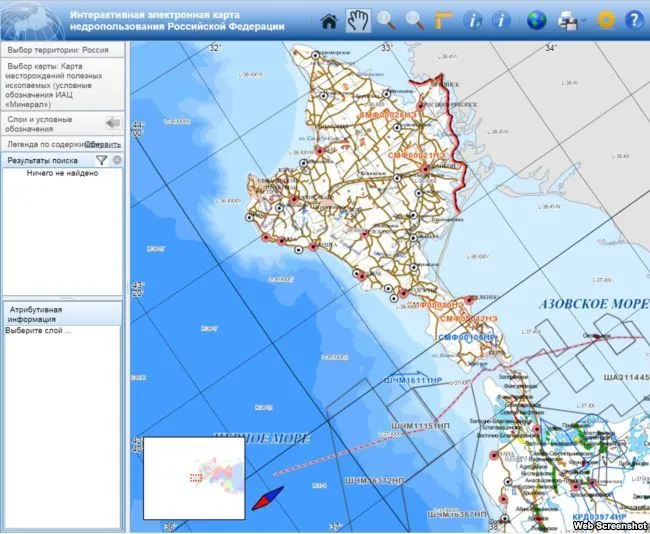Open help with the question mark icon
Viewport: 650px width, 534px height.
pos(634,19)
